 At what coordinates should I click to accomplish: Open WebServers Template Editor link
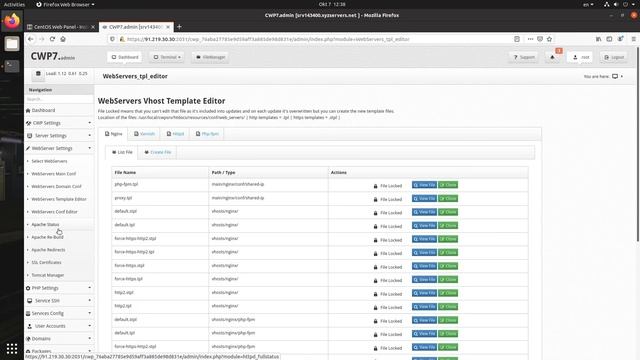tap(59, 199)
